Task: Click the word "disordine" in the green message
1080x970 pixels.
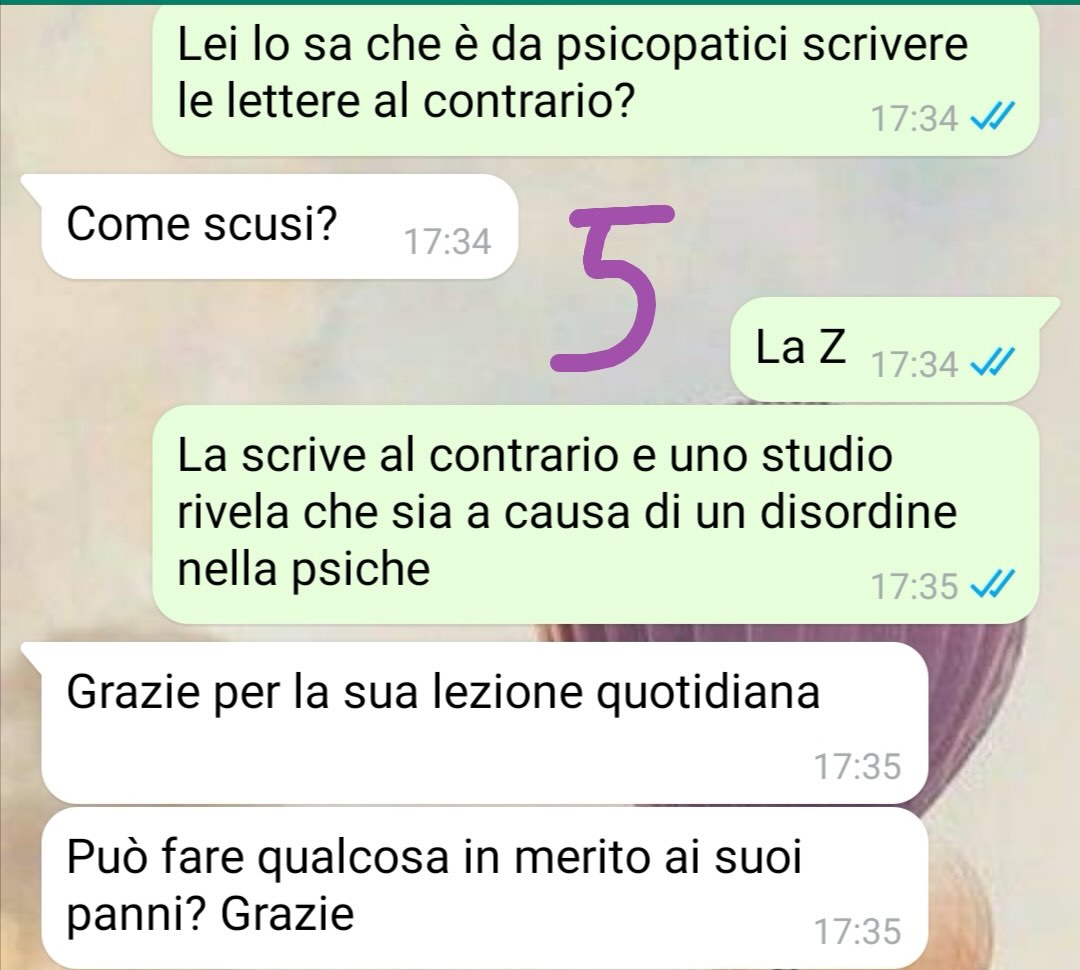Action: point(858,512)
